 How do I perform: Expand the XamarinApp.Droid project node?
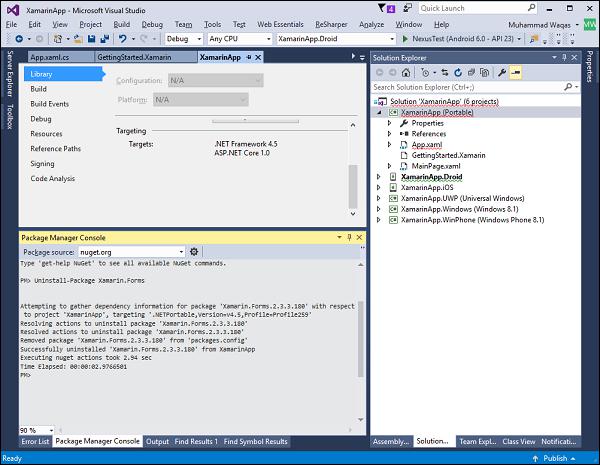378,177
